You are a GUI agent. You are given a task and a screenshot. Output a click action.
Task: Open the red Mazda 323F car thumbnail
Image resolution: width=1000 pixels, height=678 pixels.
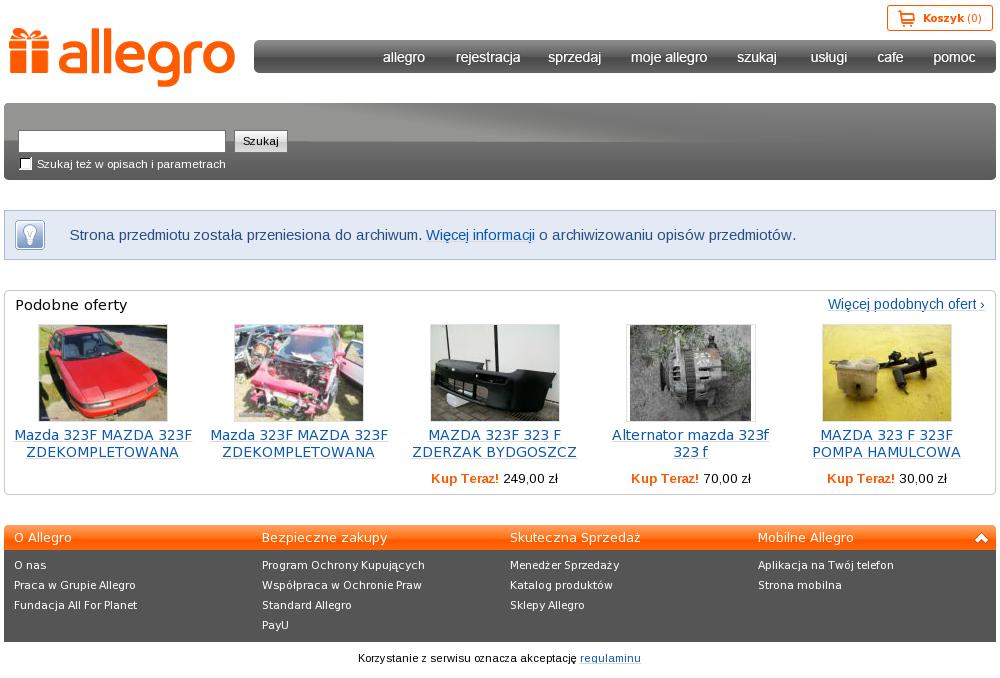[103, 372]
